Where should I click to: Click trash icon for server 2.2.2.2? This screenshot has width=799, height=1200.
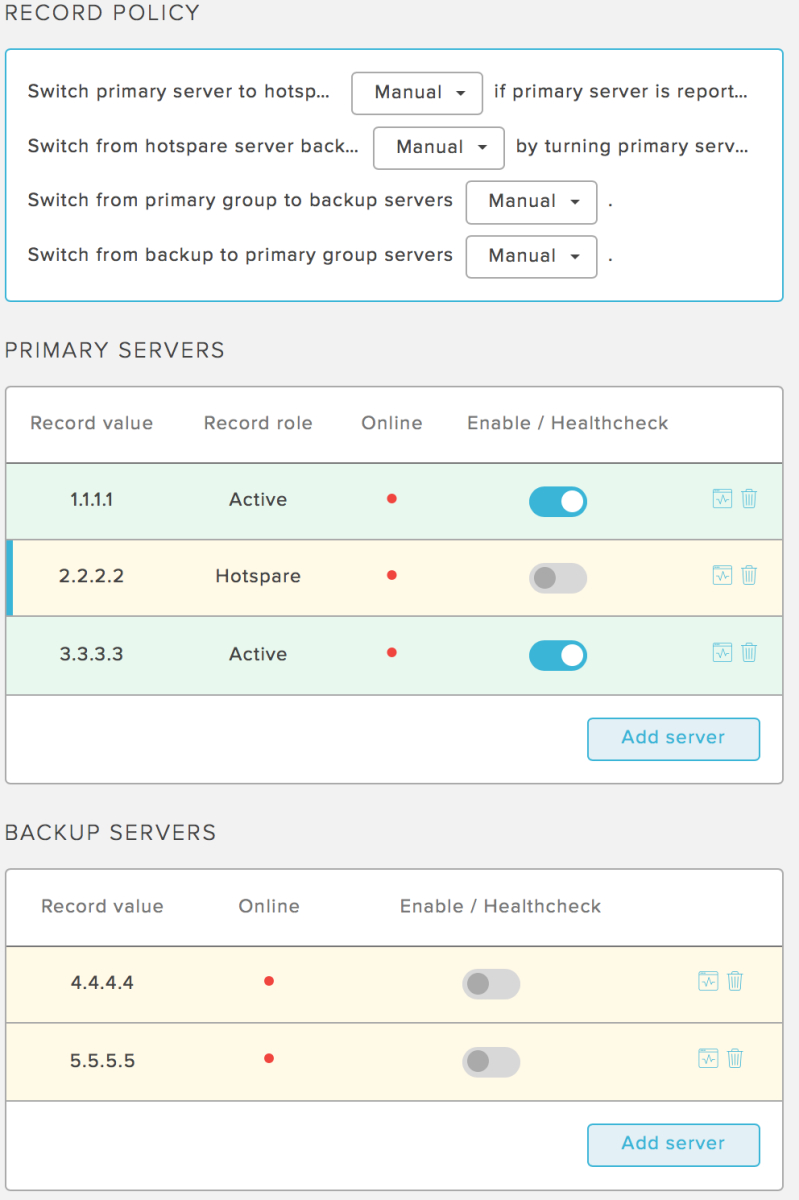click(x=749, y=575)
